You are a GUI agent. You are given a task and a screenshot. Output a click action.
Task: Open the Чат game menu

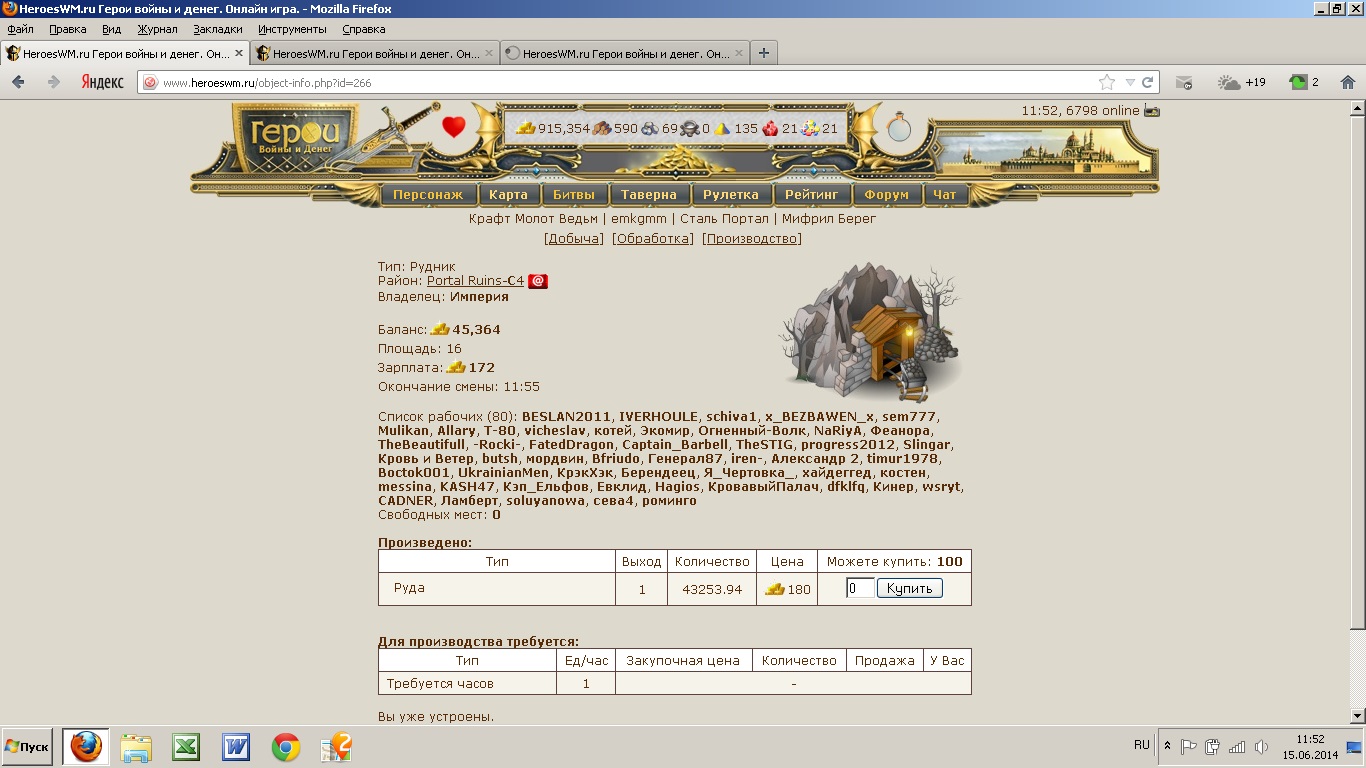(x=945, y=195)
